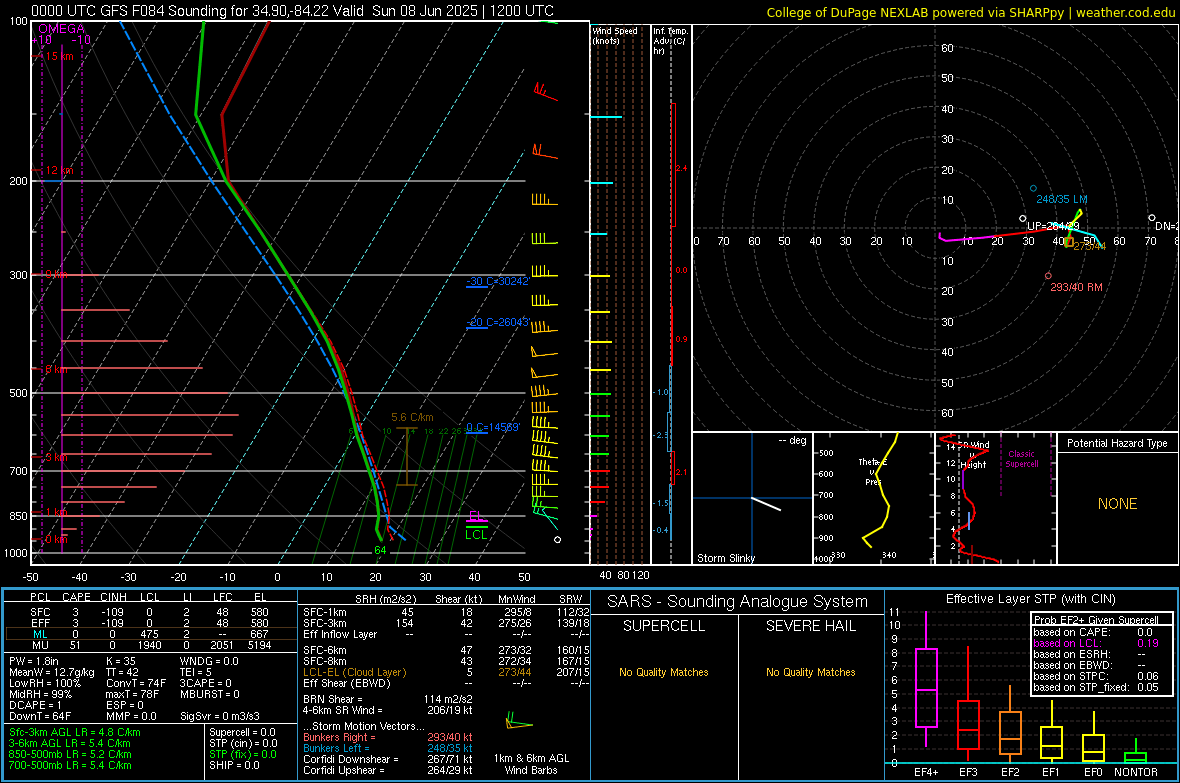The width and height of the screenshot is (1180, 783).
Task: Click the Theta-E v. Pres inset label
Action: pyautogui.click(x=873, y=471)
